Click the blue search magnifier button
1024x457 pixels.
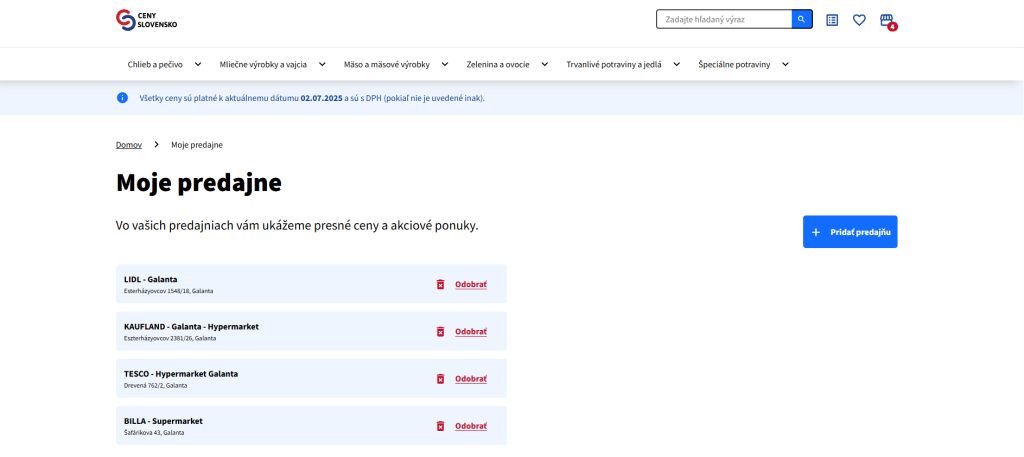click(x=802, y=20)
